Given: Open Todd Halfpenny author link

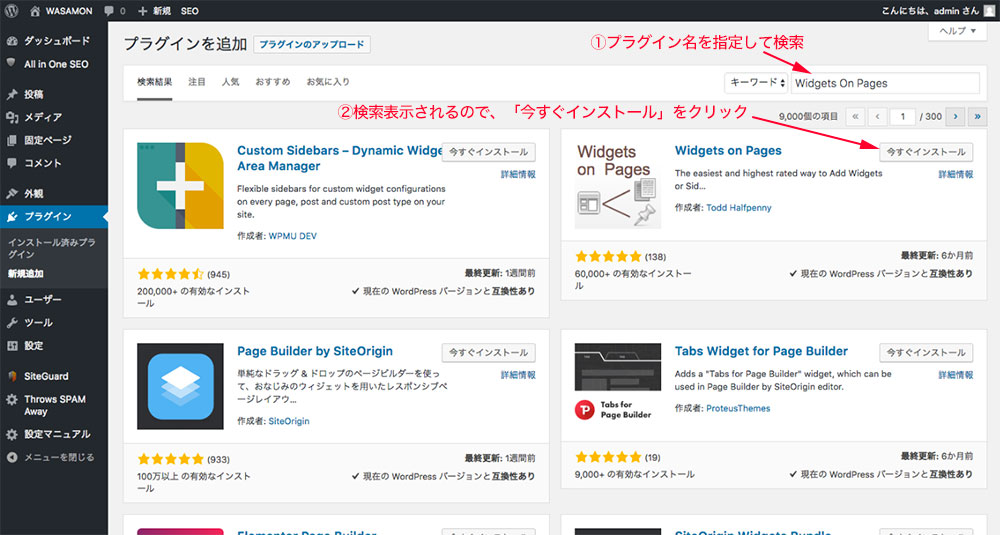Looking at the screenshot, I should coord(739,208).
